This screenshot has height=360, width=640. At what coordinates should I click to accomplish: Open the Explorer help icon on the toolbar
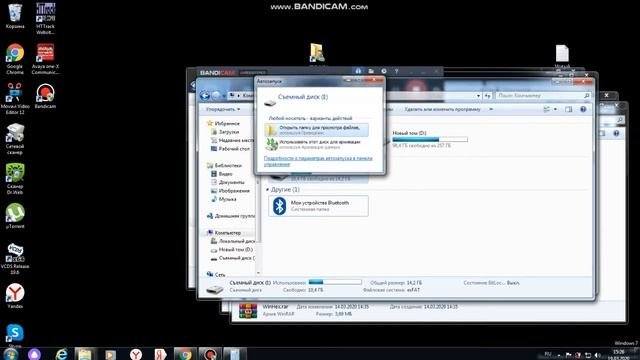pyautogui.click(x=583, y=109)
